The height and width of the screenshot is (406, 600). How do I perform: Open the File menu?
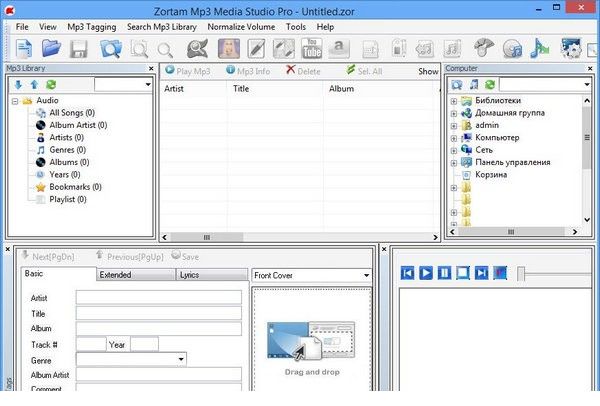pyautogui.click(x=22, y=27)
